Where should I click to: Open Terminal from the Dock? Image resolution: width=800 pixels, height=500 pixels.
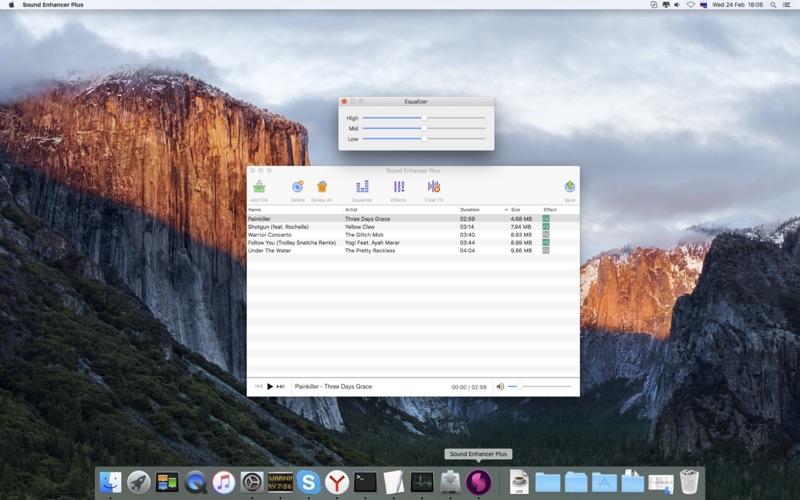[x=365, y=482]
